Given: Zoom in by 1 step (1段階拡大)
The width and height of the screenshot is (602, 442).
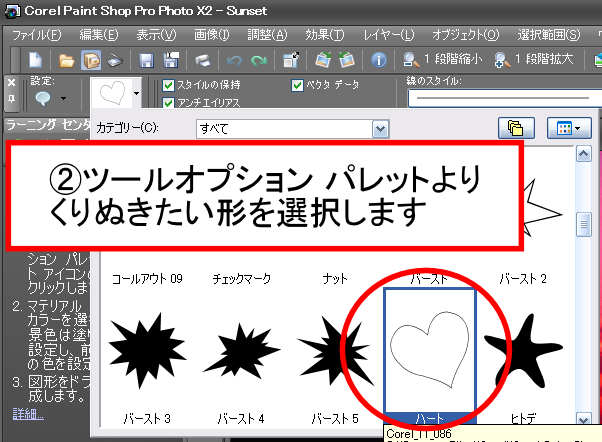Looking at the screenshot, I should click(534, 60).
